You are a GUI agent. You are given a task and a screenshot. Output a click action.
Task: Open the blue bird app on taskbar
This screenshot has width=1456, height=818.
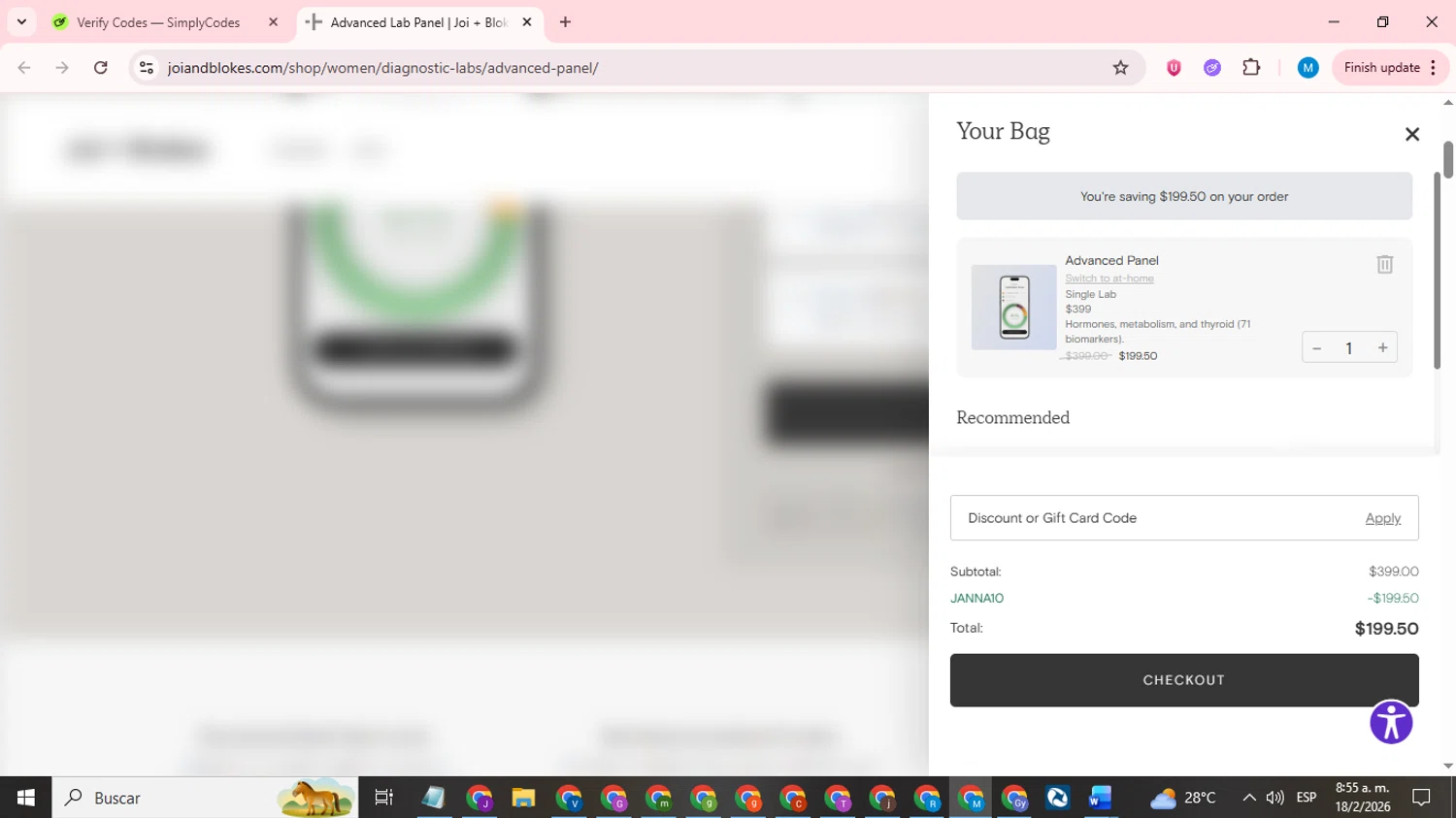pos(1057,798)
